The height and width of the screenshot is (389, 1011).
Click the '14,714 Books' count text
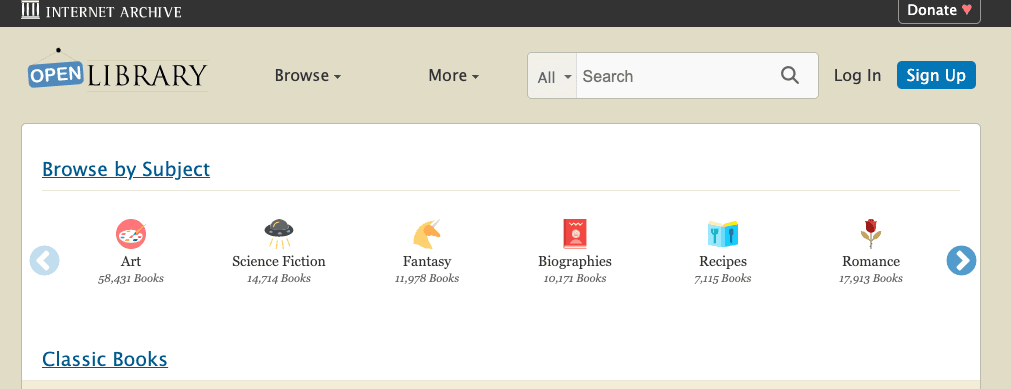(x=279, y=279)
